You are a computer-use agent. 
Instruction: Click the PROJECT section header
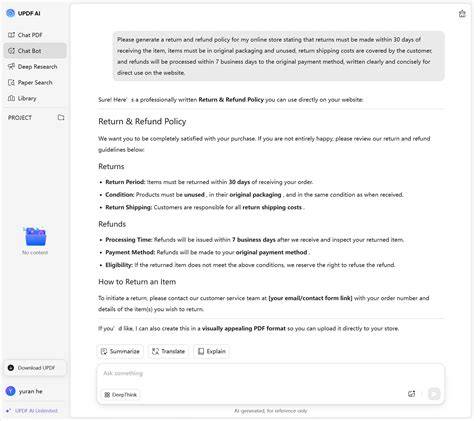(20, 118)
